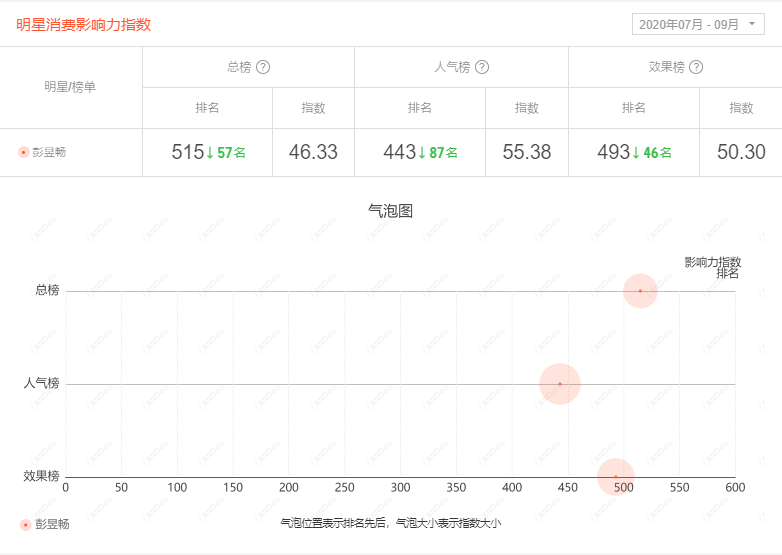The image size is (782, 555).
Task: Click the 人气榜 y-axis label in chart
Action: [41, 383]
